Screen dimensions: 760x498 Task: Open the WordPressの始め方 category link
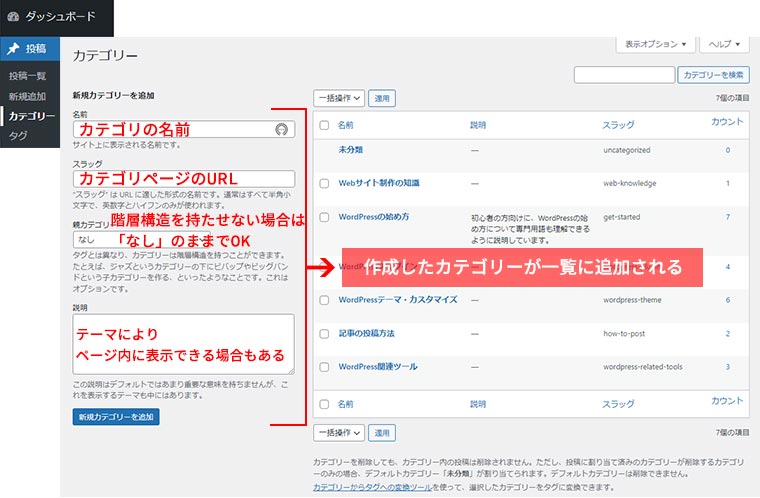374,217
